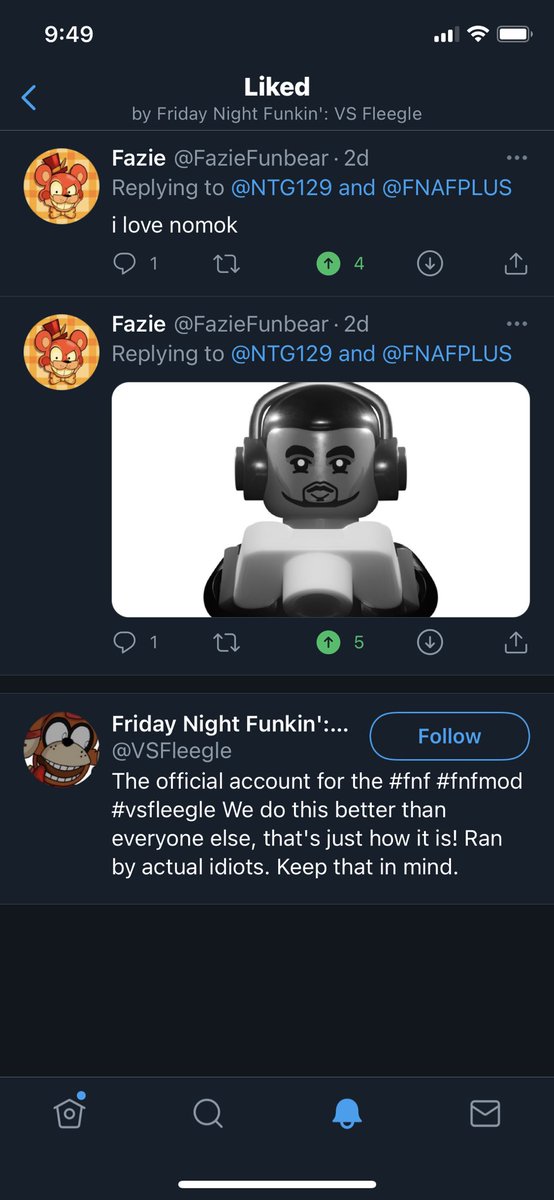Screen dimensions: 554x1200
Task: Share the Lego figure image tweet
Action: (515, 642)
